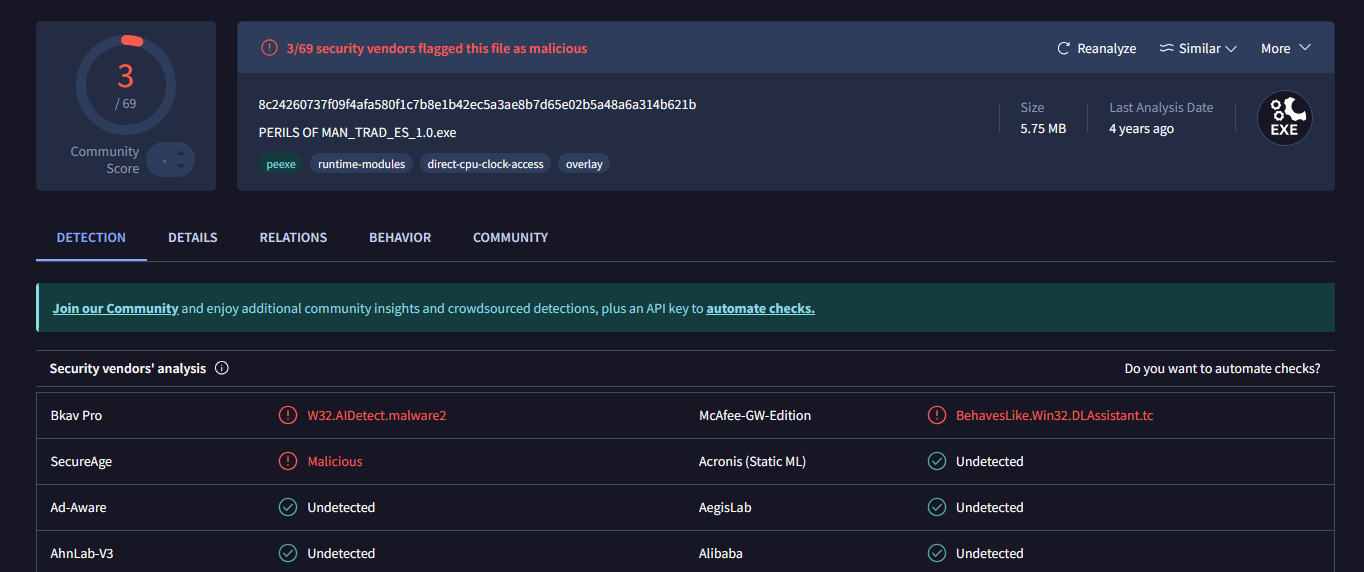Click the direct-cpu-clock-access tag

coord(485,164)
